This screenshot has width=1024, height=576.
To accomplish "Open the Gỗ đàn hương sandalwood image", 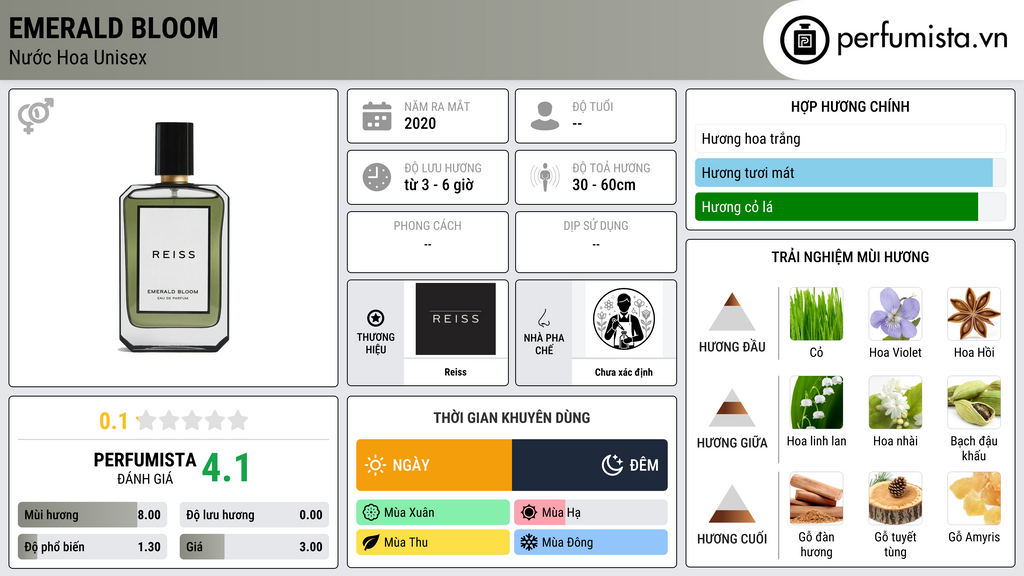I will (x=816, y=498).
